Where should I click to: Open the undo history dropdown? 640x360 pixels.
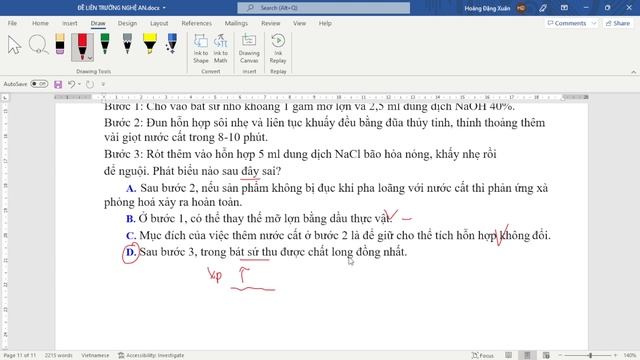coord(79,84)
